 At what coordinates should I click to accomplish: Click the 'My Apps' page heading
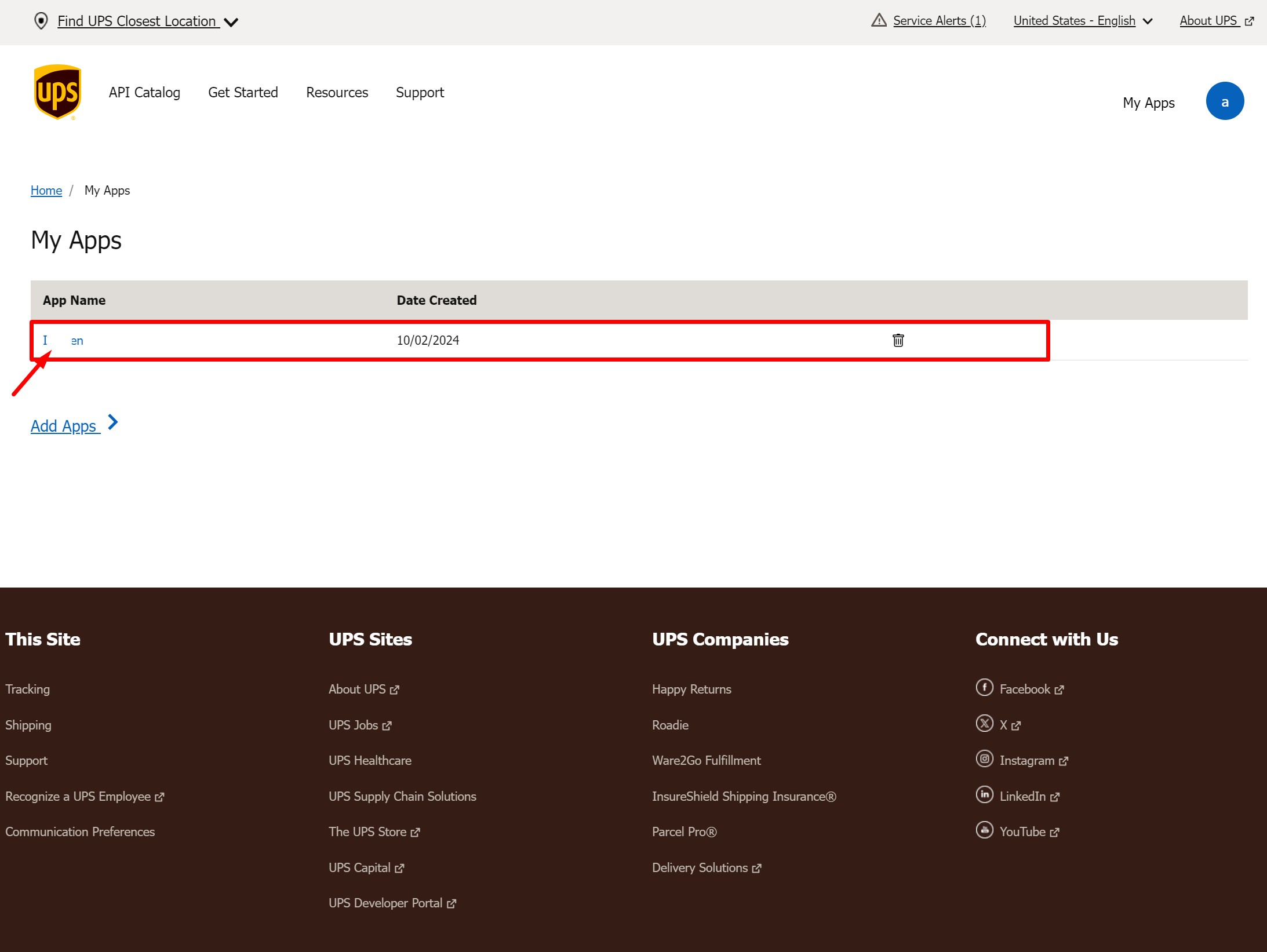point(76,240)
